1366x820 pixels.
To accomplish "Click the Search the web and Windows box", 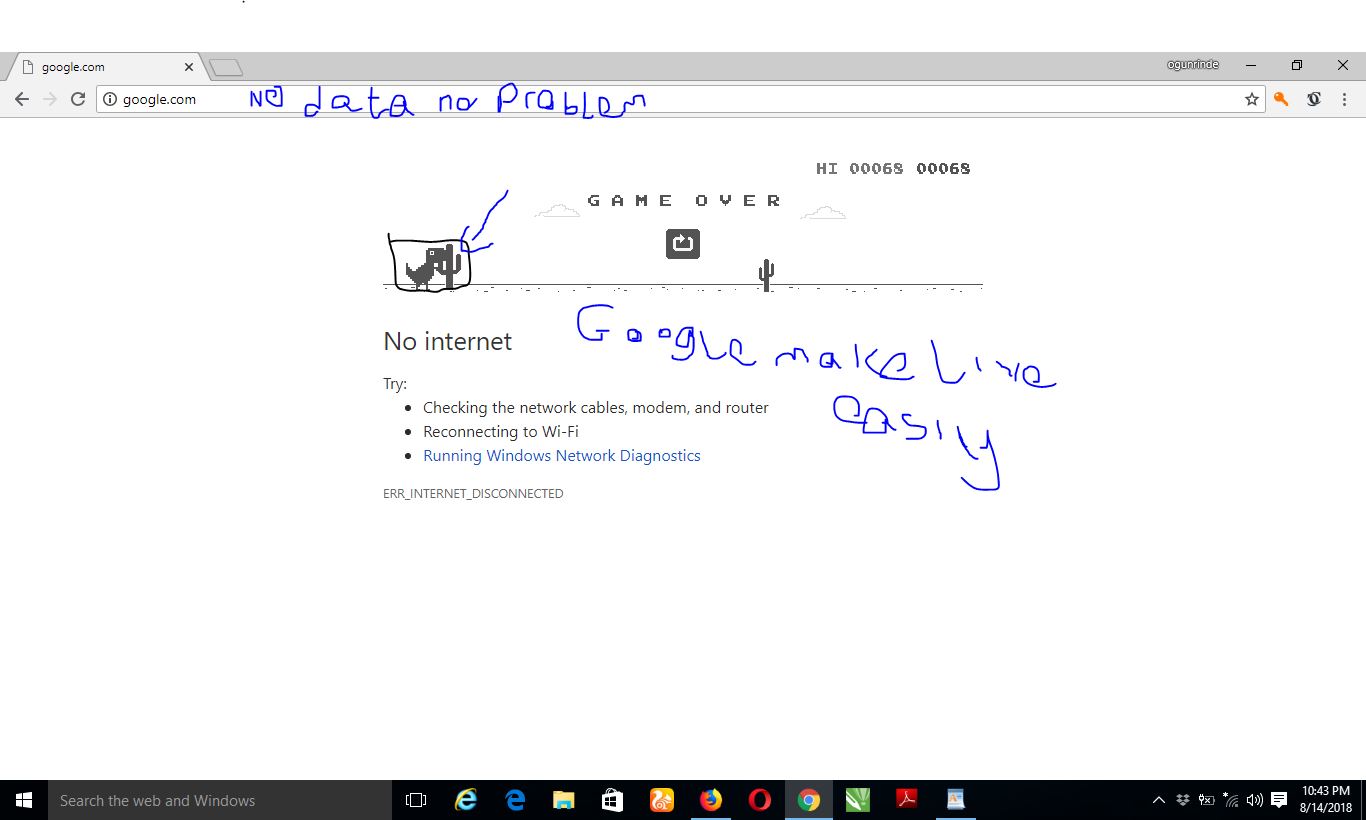I will (x=220, y=800).
